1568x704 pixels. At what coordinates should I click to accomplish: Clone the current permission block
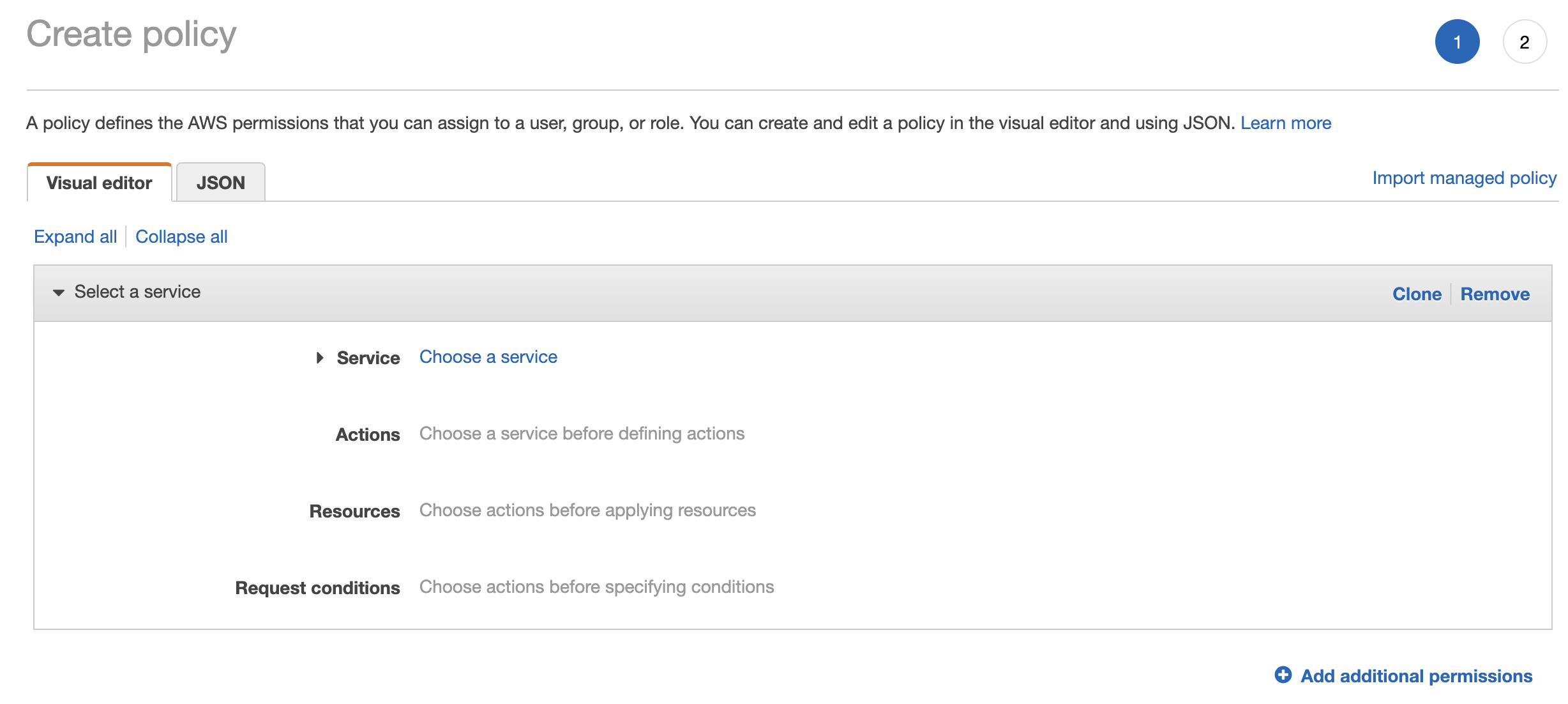1417,294
